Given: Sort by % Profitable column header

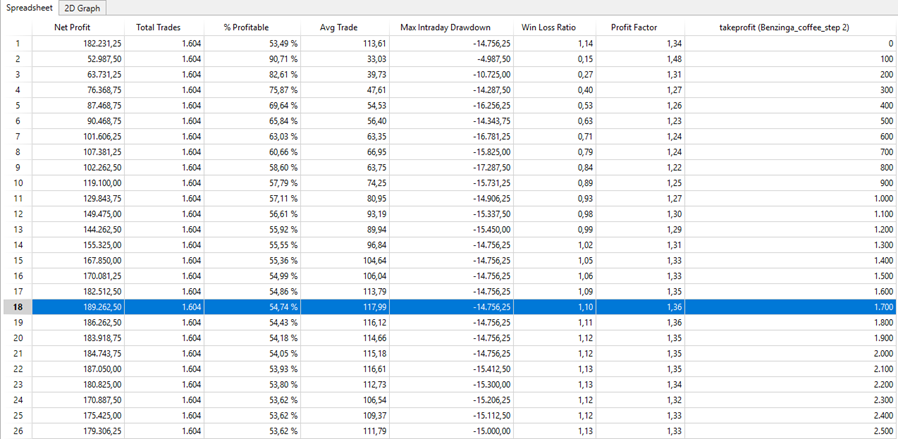Looking at the screenshot, I should 245,28.
